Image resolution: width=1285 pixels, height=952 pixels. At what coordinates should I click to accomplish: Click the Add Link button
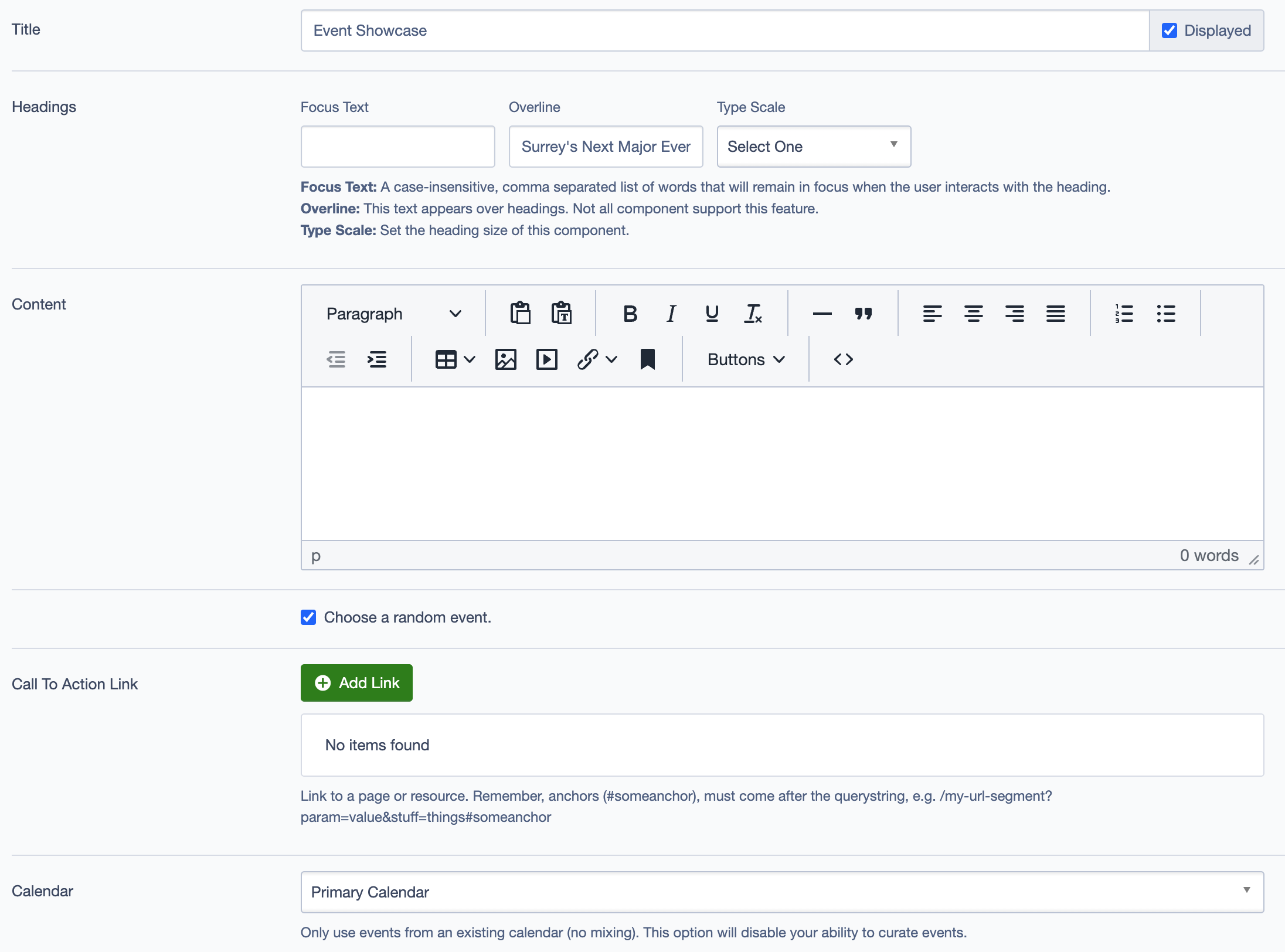(x=356, y=683)
